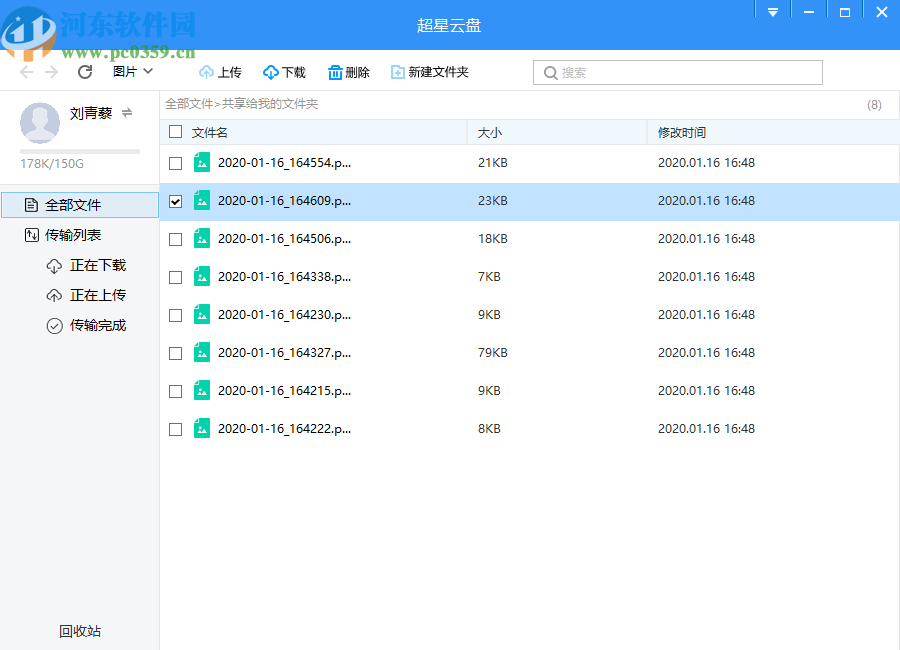
Task: Select 正在上传 (Uploading) in the sidebar
Action: pos(96,295)
